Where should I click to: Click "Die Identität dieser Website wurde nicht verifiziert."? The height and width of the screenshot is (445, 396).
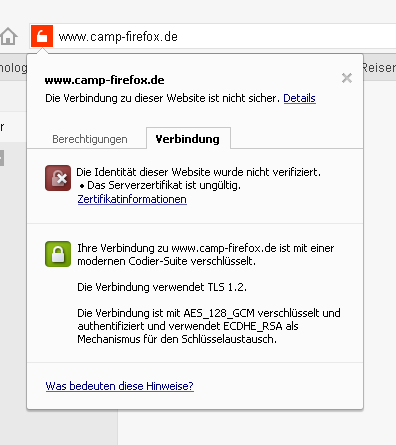coord(199,172)
